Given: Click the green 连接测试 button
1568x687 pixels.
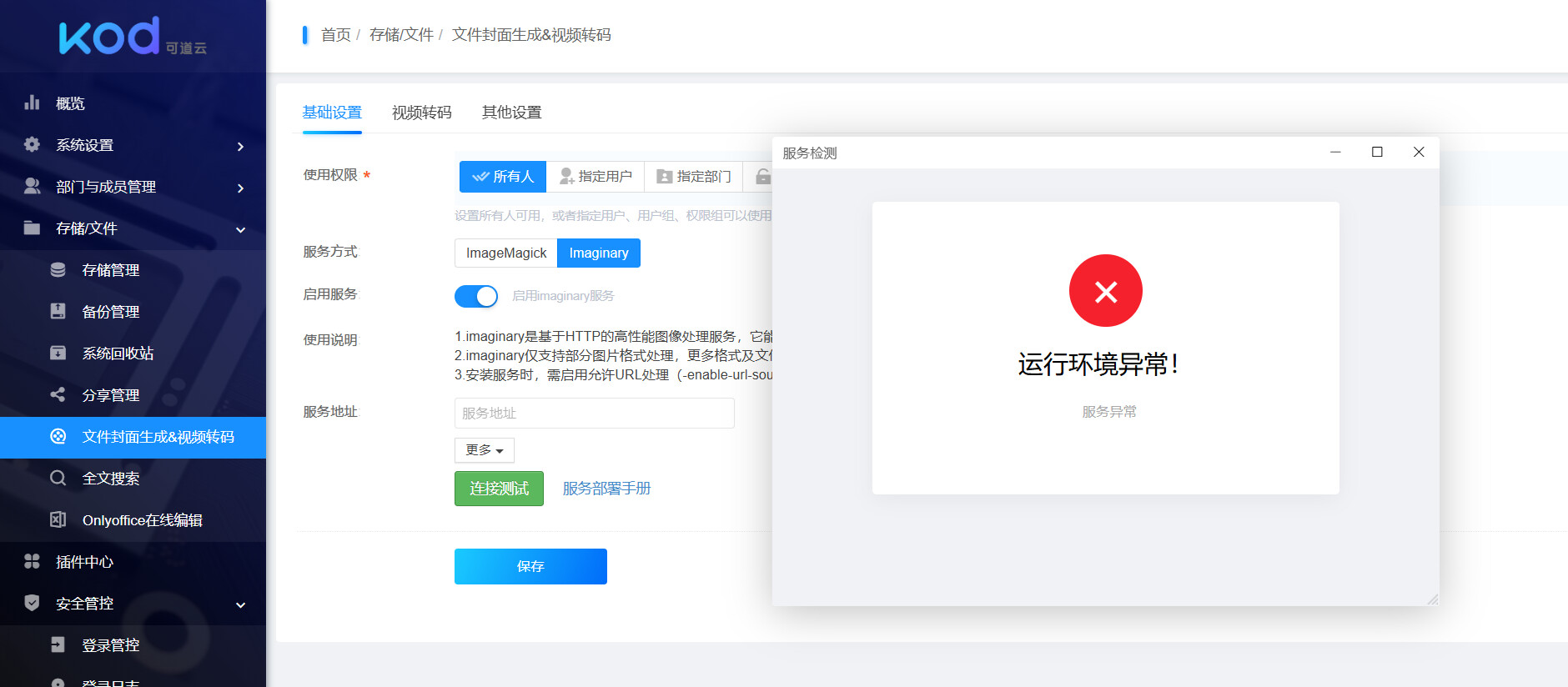Looking at the screenshot, I should pos(499,489).
